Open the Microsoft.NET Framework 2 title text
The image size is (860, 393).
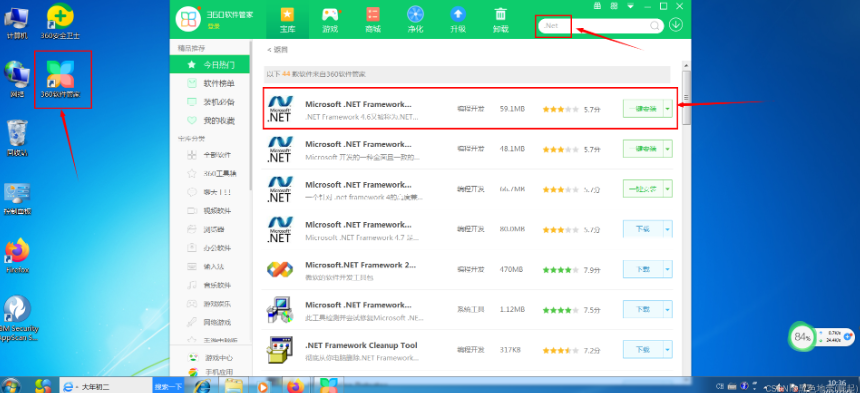click(360, 265)
